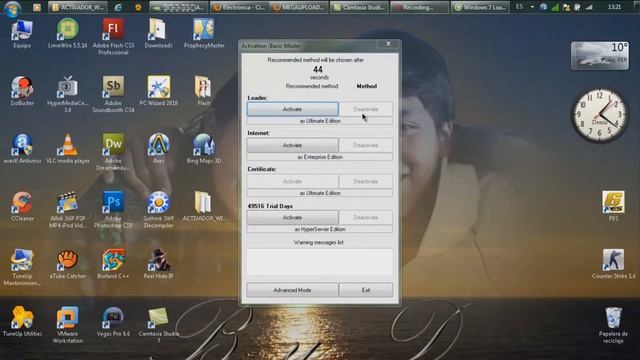Select the ACTIVADOR_WI folder on desktop

click(x=204, y=206)
